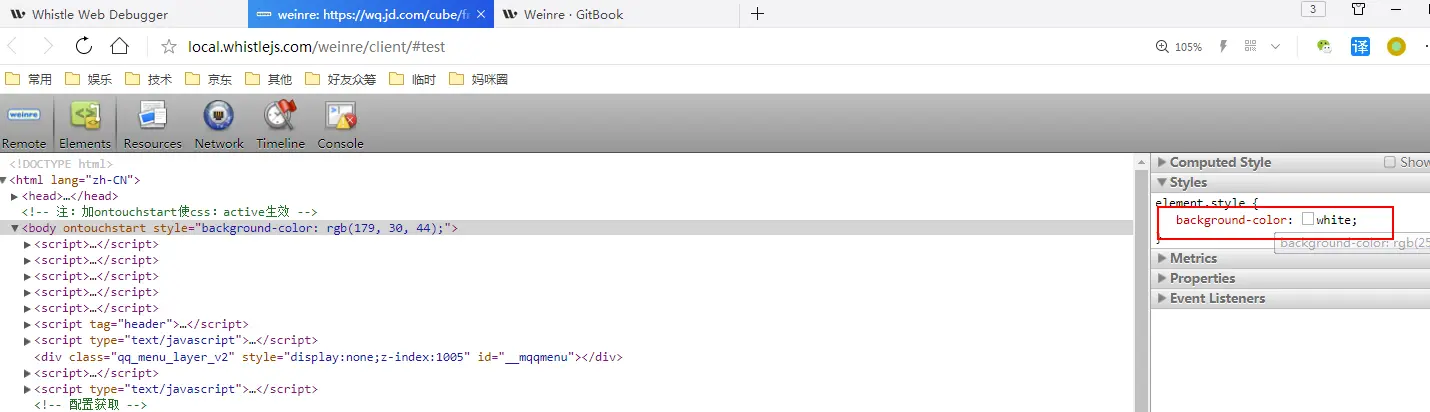Open the Timeline panel
Image resolution: width=1430 pixels, height=412 pixels.
280,125
